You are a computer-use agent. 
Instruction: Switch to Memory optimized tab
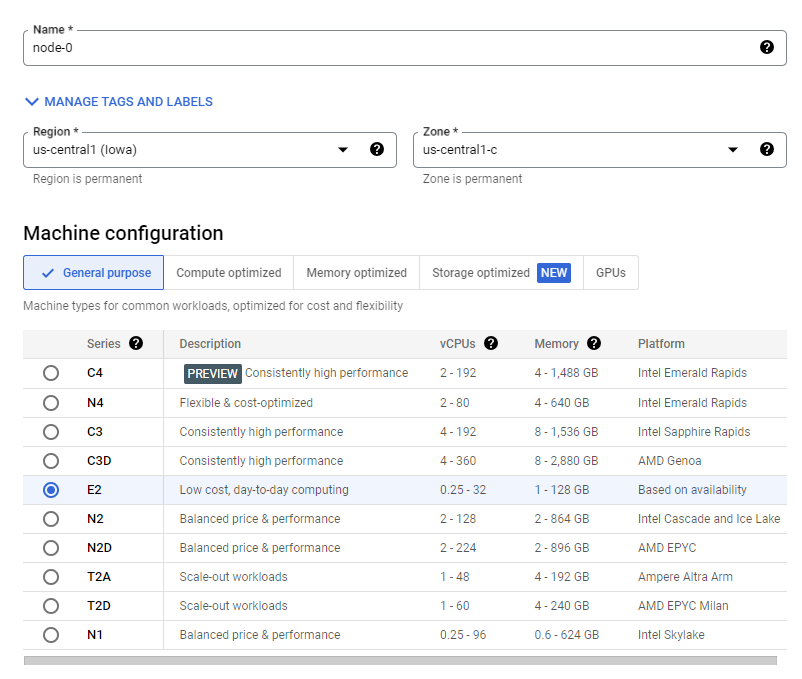(356, 272)
